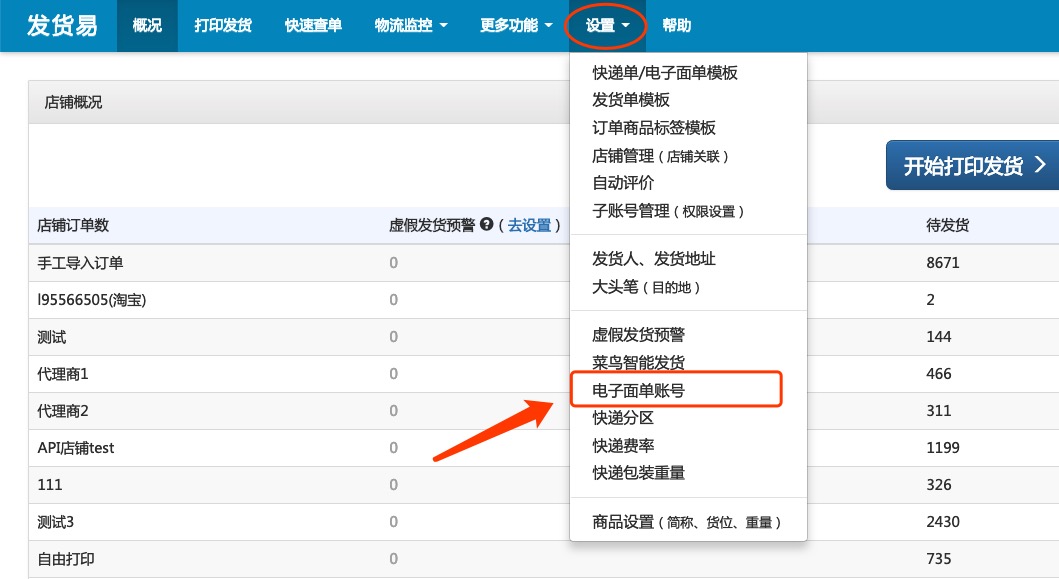Choose 菜鸟智能发货 from the menu
The height and width of the screenshot is (579, 1059).
pos(638,363)
